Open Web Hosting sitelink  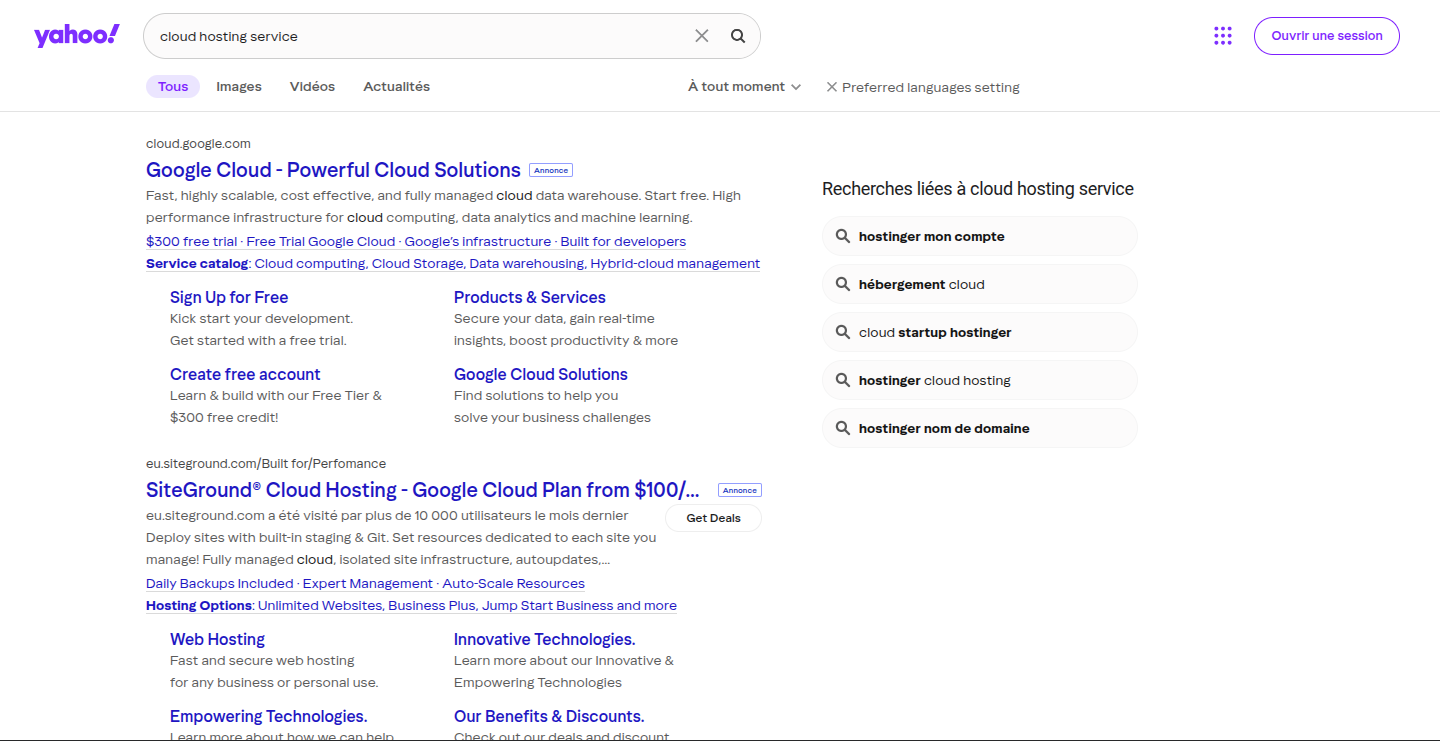[x=217, y=639]
